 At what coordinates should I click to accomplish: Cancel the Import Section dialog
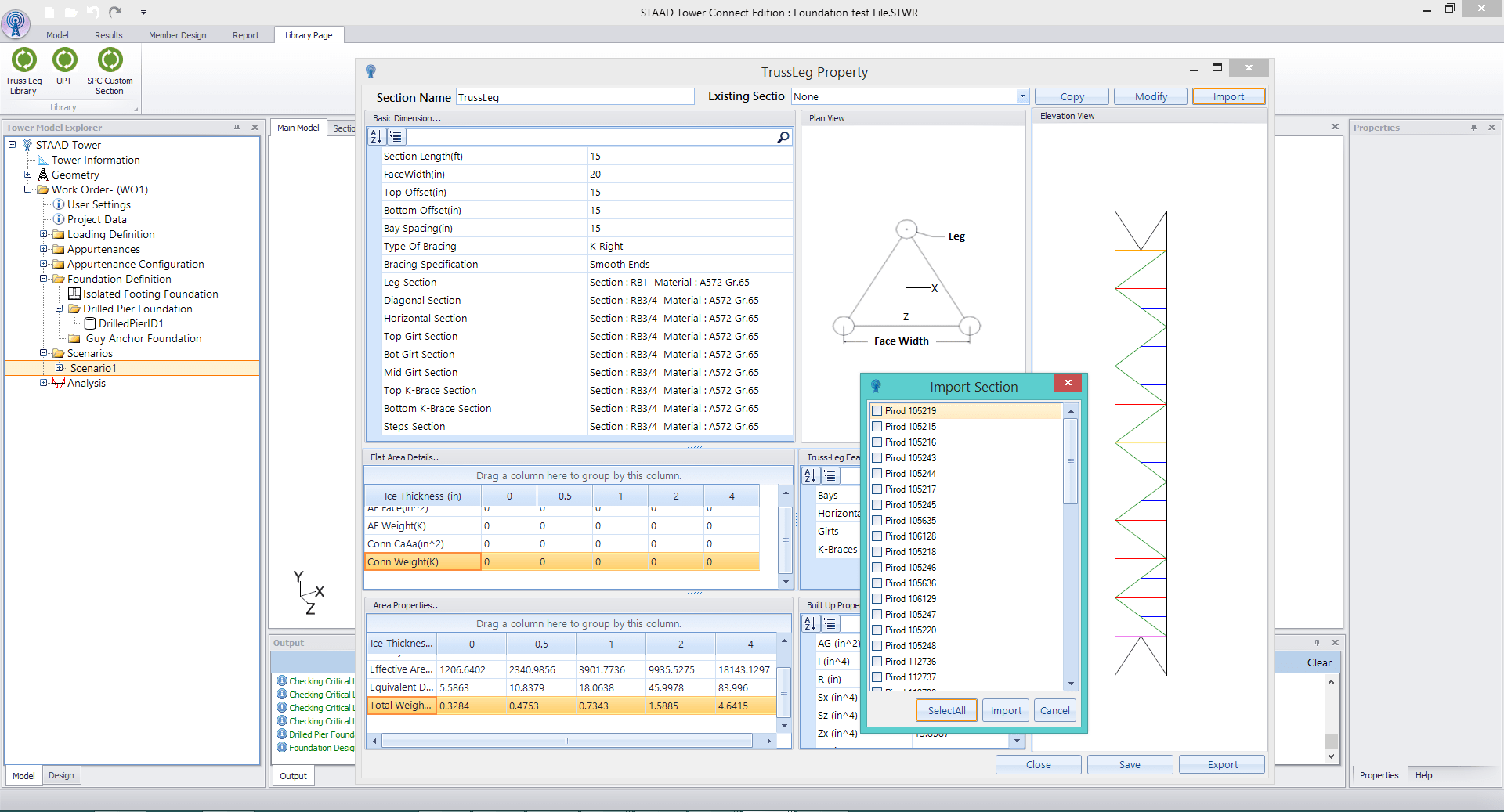click(x=1054, y=710)
